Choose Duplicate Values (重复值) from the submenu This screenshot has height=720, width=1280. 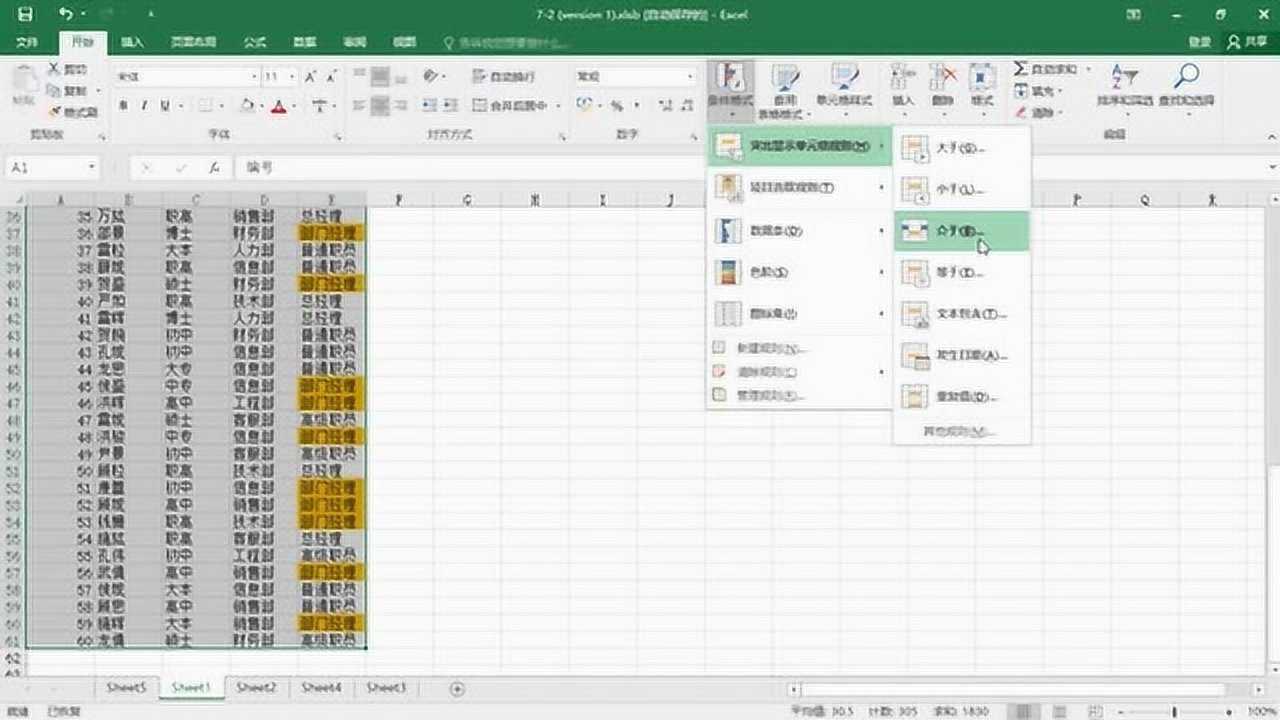click(962, 397)
